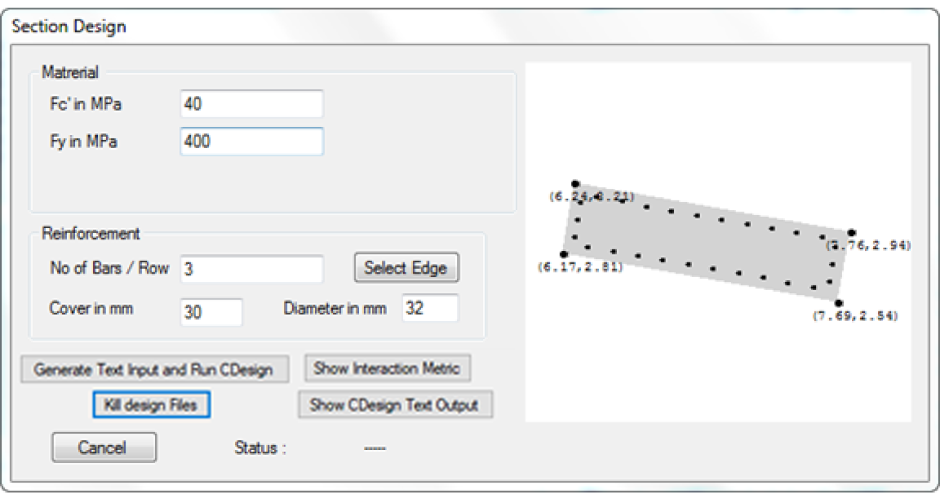Image resolution: width=940 pixels, height=500 pixels.
Task: Open Show CDesign Text Output
Action: pyautogui.click(x=395, y=405)
